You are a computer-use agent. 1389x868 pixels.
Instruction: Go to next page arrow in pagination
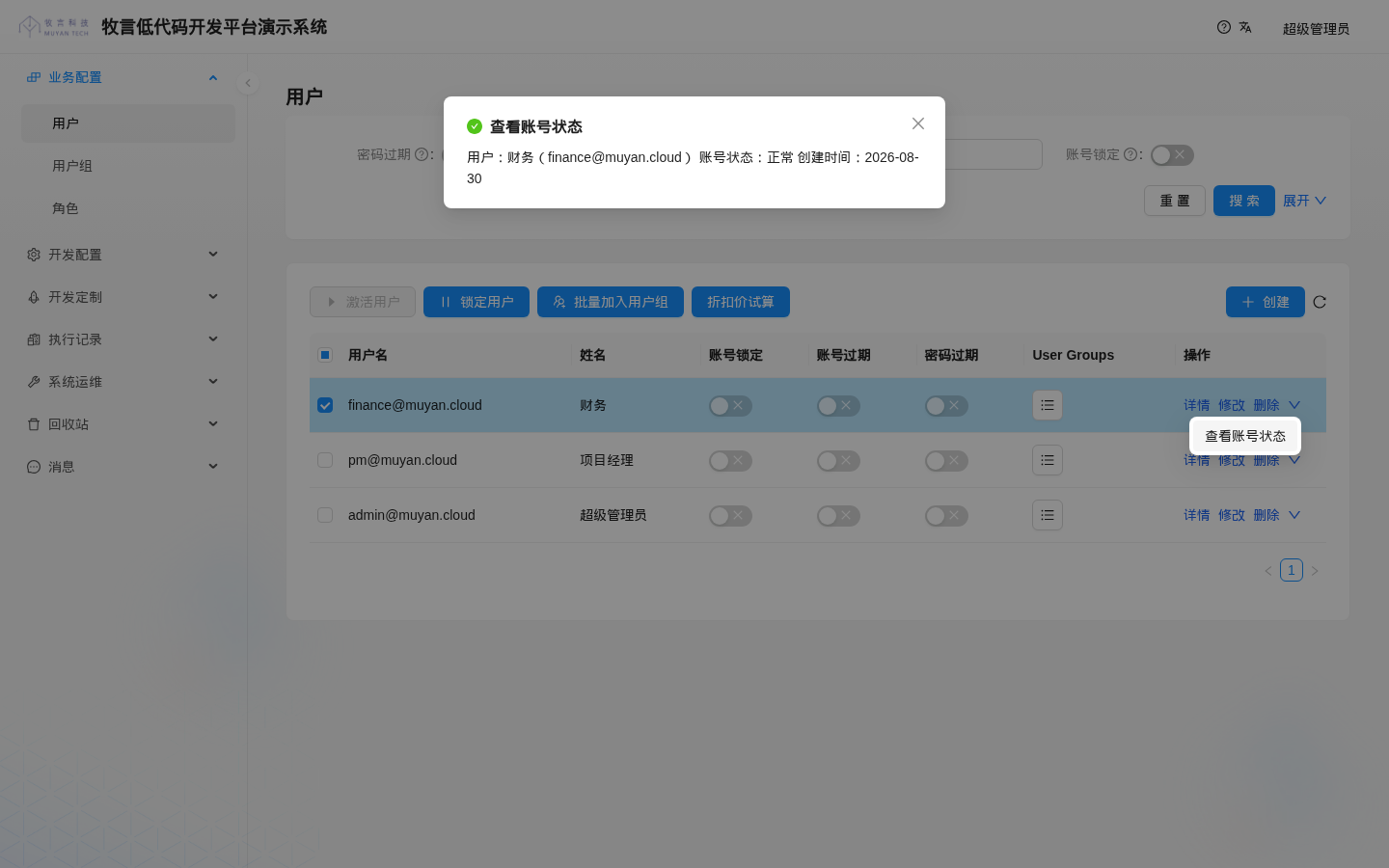[x=1315, y=571]
